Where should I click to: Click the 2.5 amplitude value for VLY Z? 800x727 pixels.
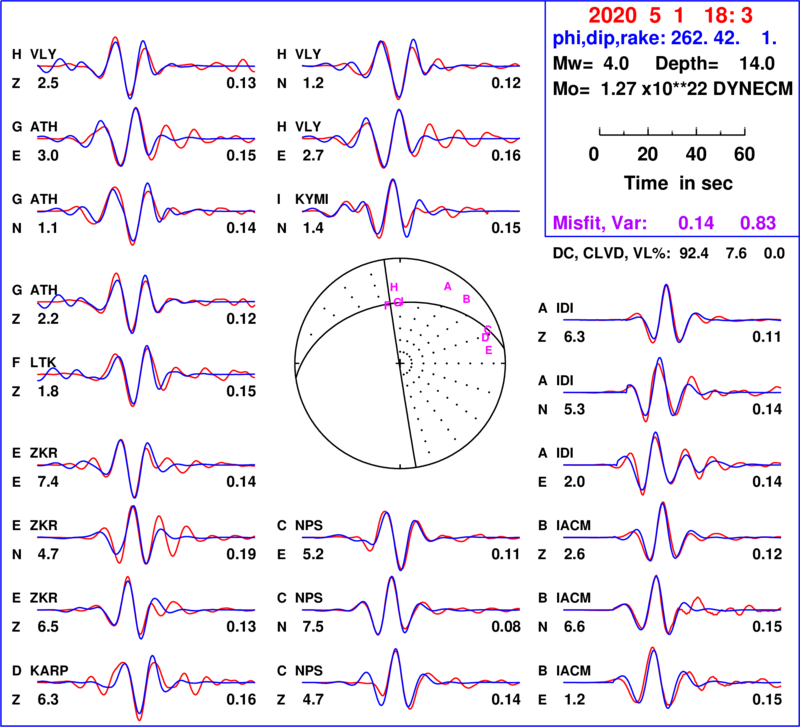pyautogui.click(x=48, y=83)
